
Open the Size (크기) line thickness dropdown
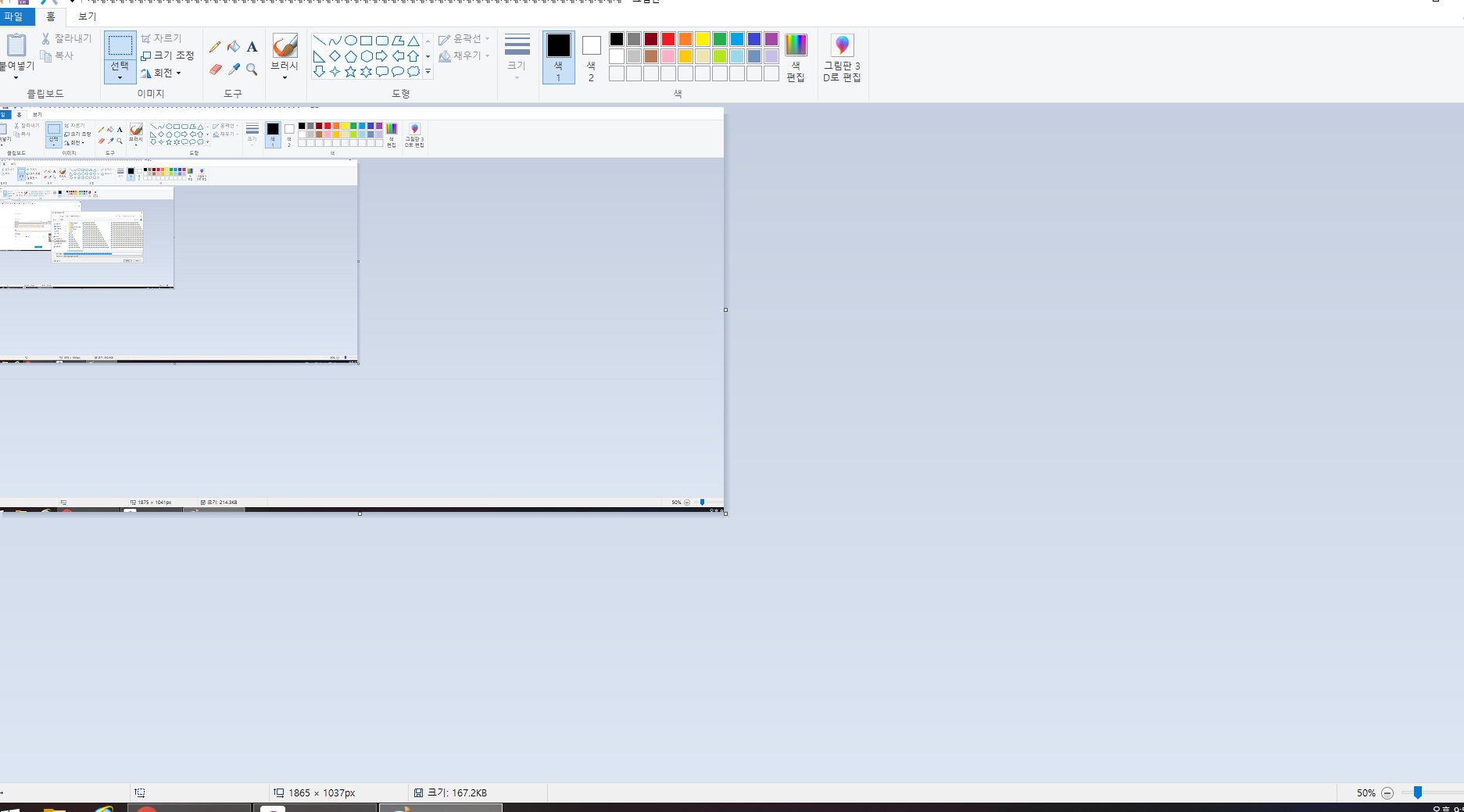[517, 57]
